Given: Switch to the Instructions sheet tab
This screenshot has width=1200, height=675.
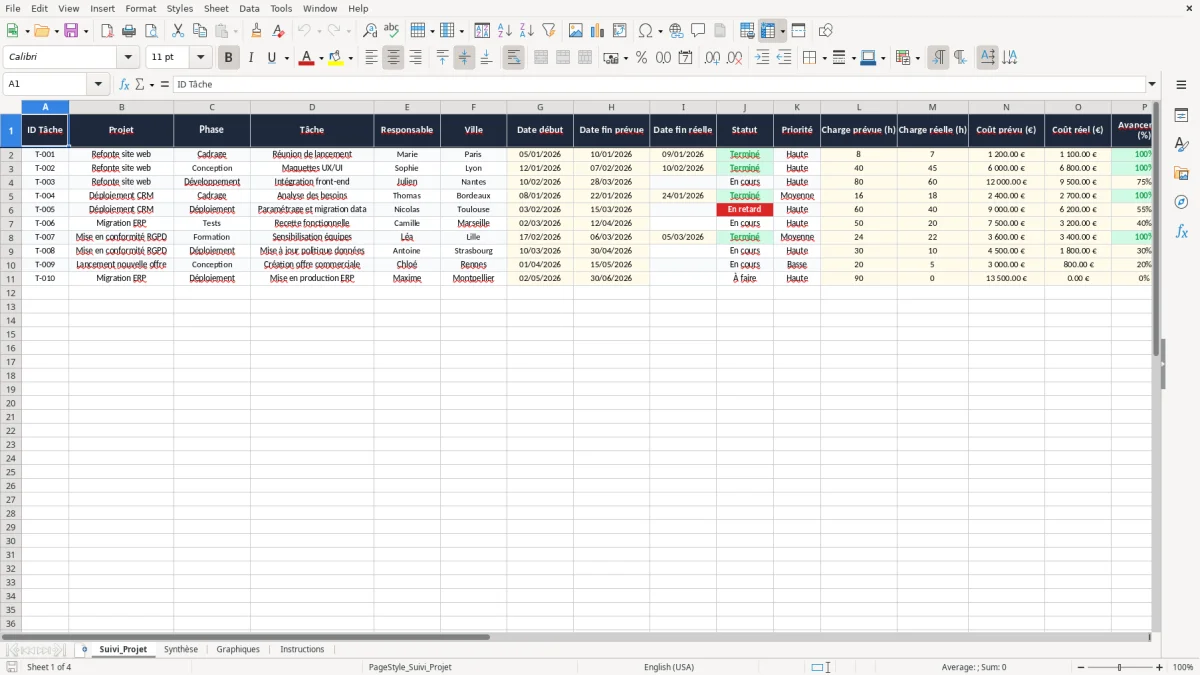Looking at the screenshot, I should (x=302, y=649).
